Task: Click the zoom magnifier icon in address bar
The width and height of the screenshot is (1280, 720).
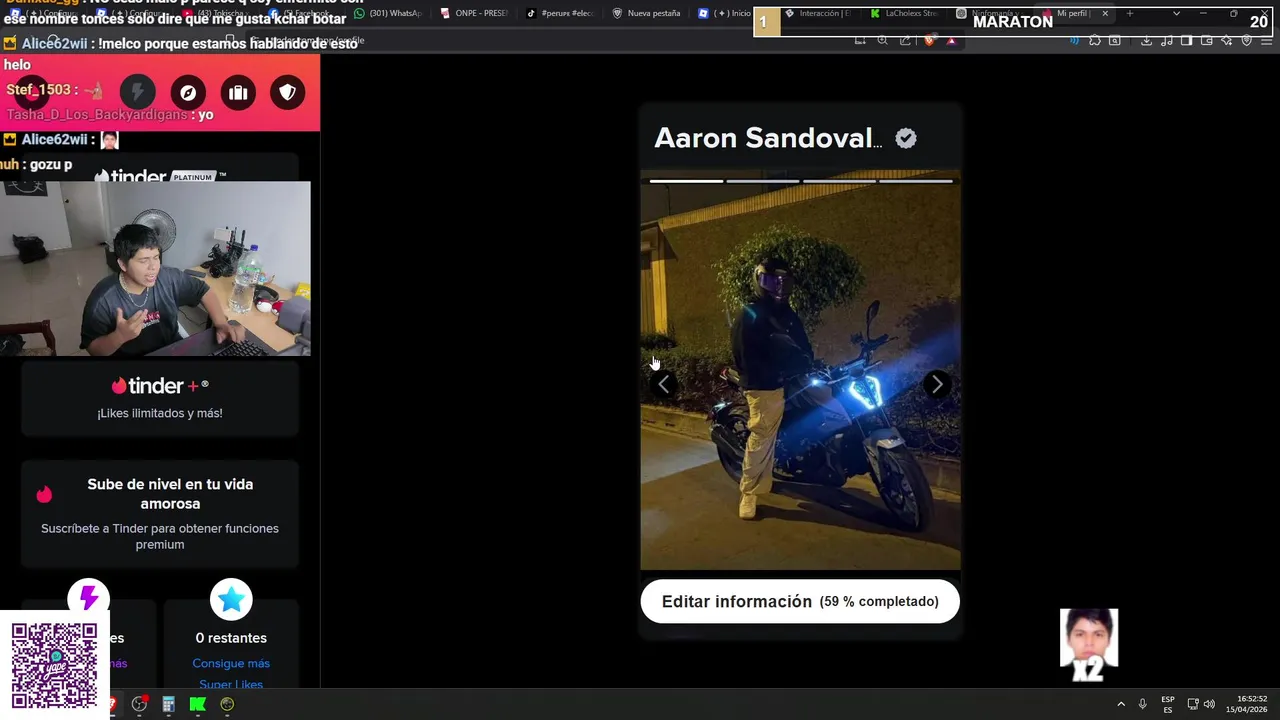Action: 882,40
